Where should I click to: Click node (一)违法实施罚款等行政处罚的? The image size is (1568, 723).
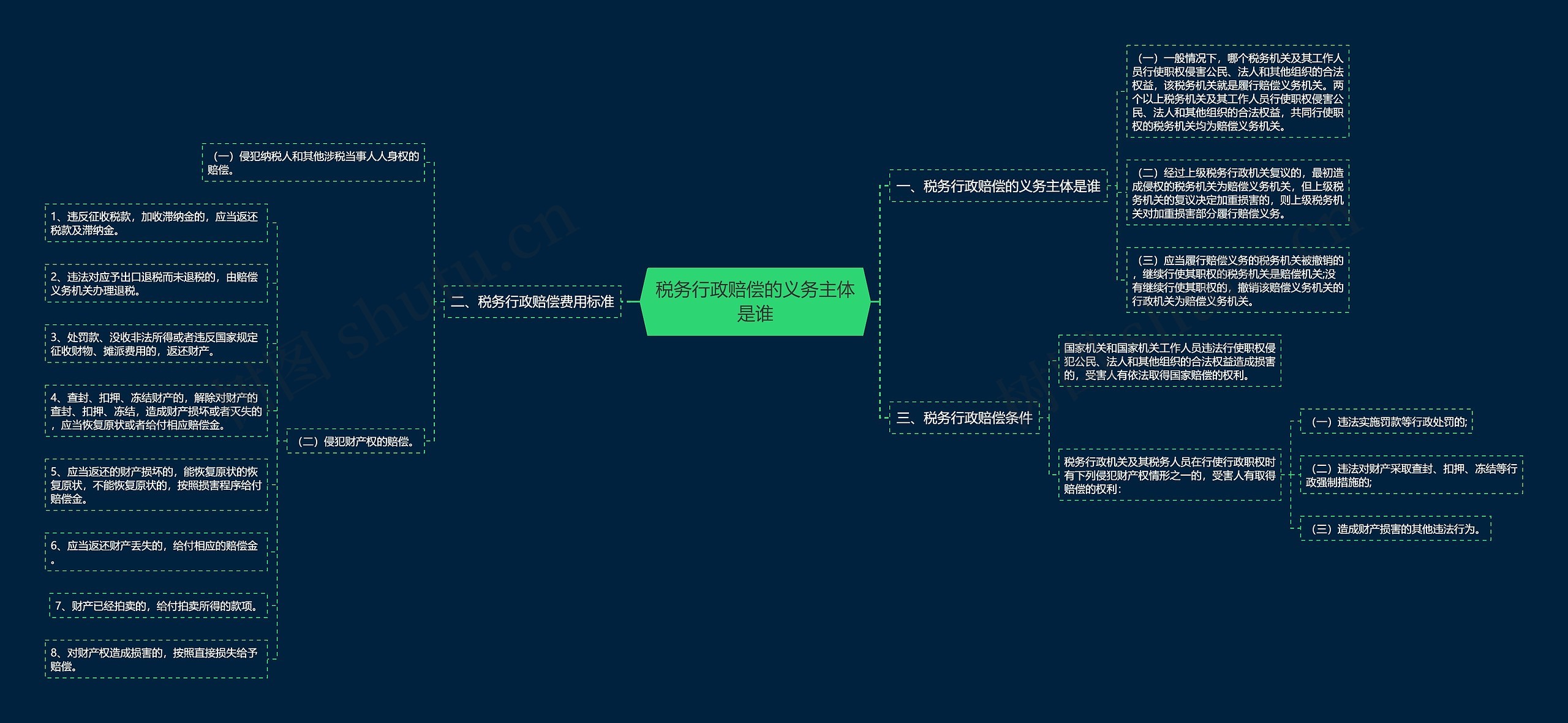click(1385, 422)
